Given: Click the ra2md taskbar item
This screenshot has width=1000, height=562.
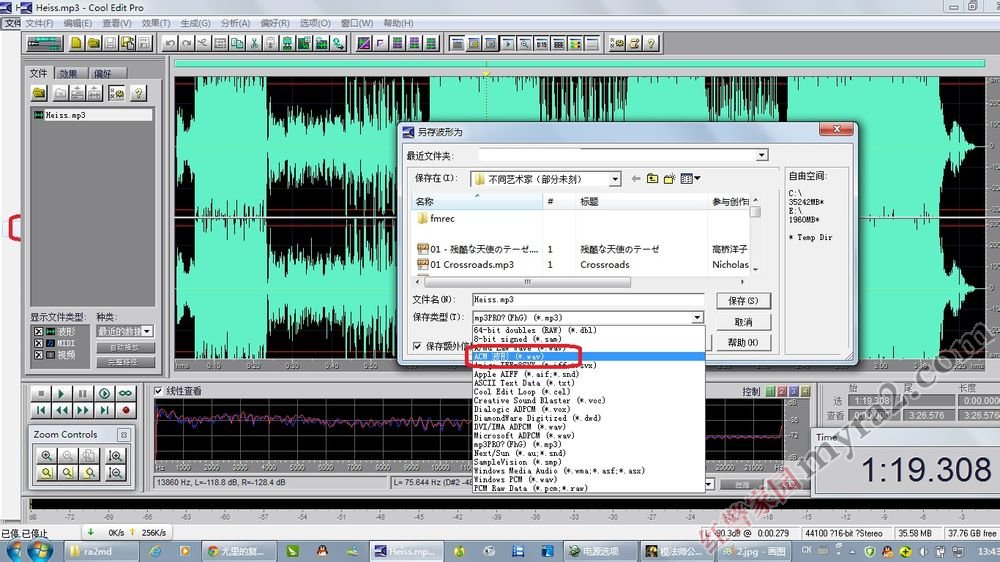Looking at the screenshot, I should tap(101, 551).
